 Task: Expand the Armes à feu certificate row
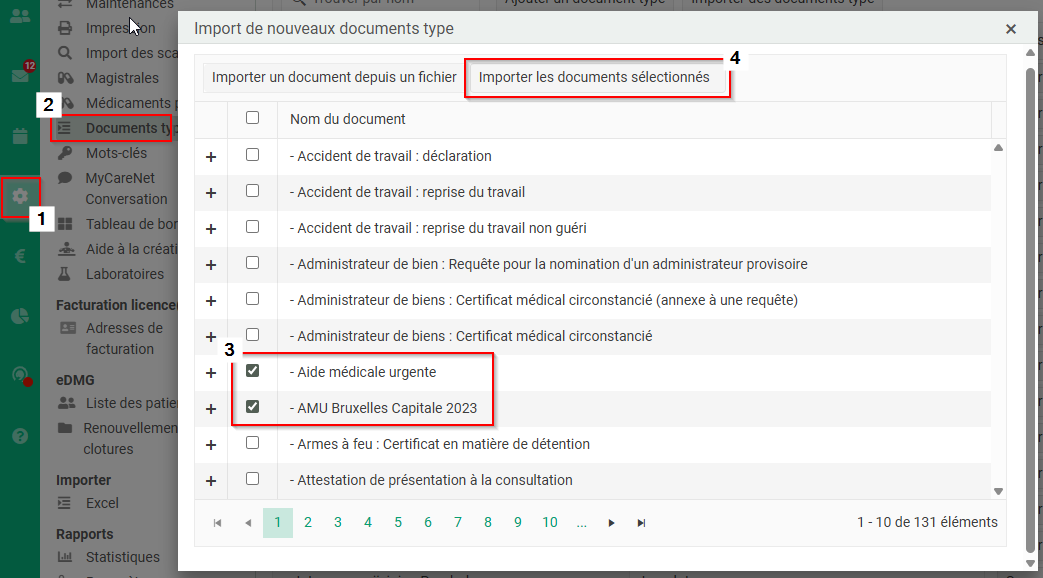click(211, 445)
